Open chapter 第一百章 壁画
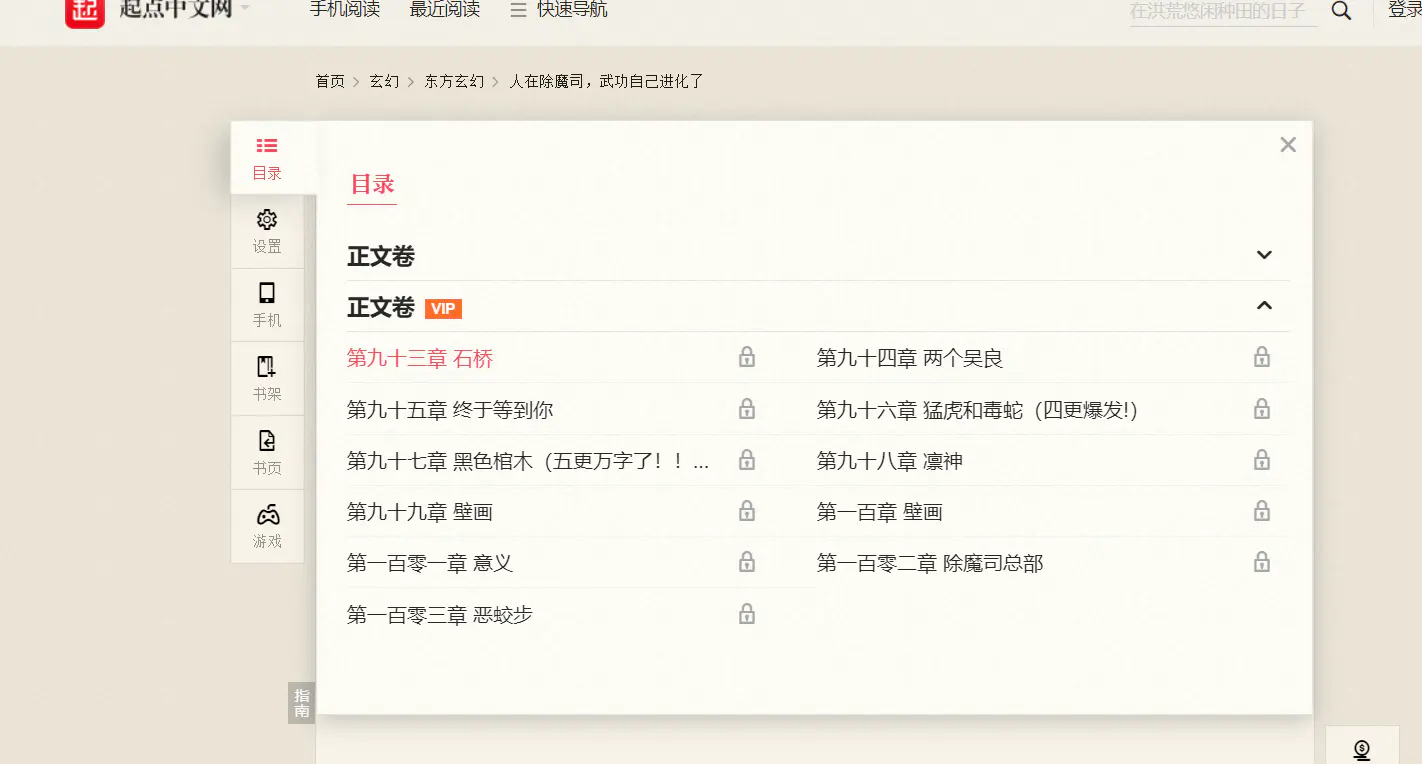The height and width of the screenshot is (764, 1422). 880,512
